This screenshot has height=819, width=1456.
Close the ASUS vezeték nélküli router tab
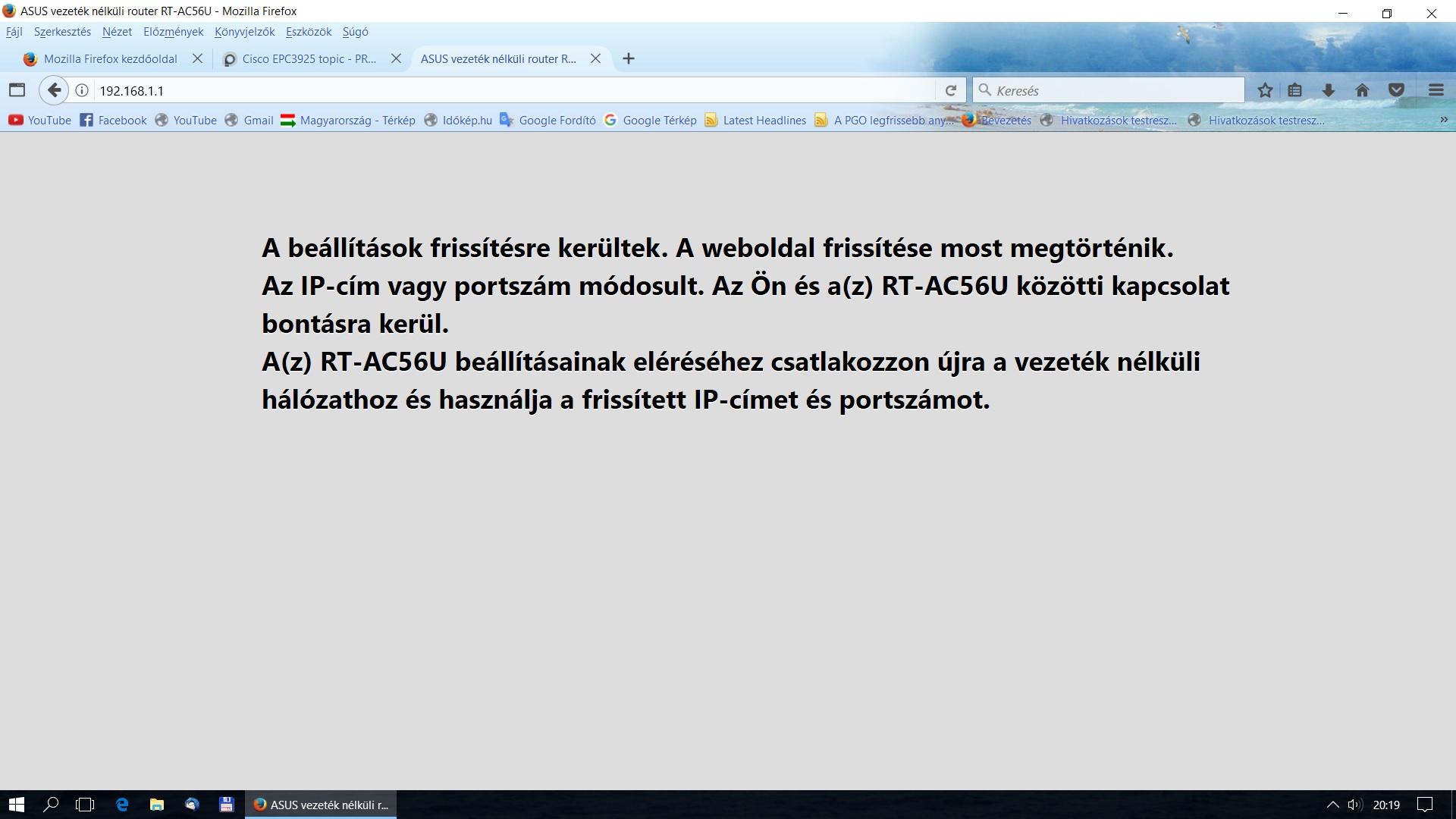coord(596,58)
